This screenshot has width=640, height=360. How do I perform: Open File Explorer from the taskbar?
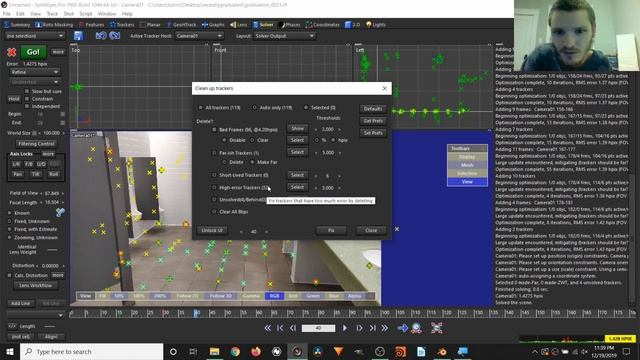point(214,351)
